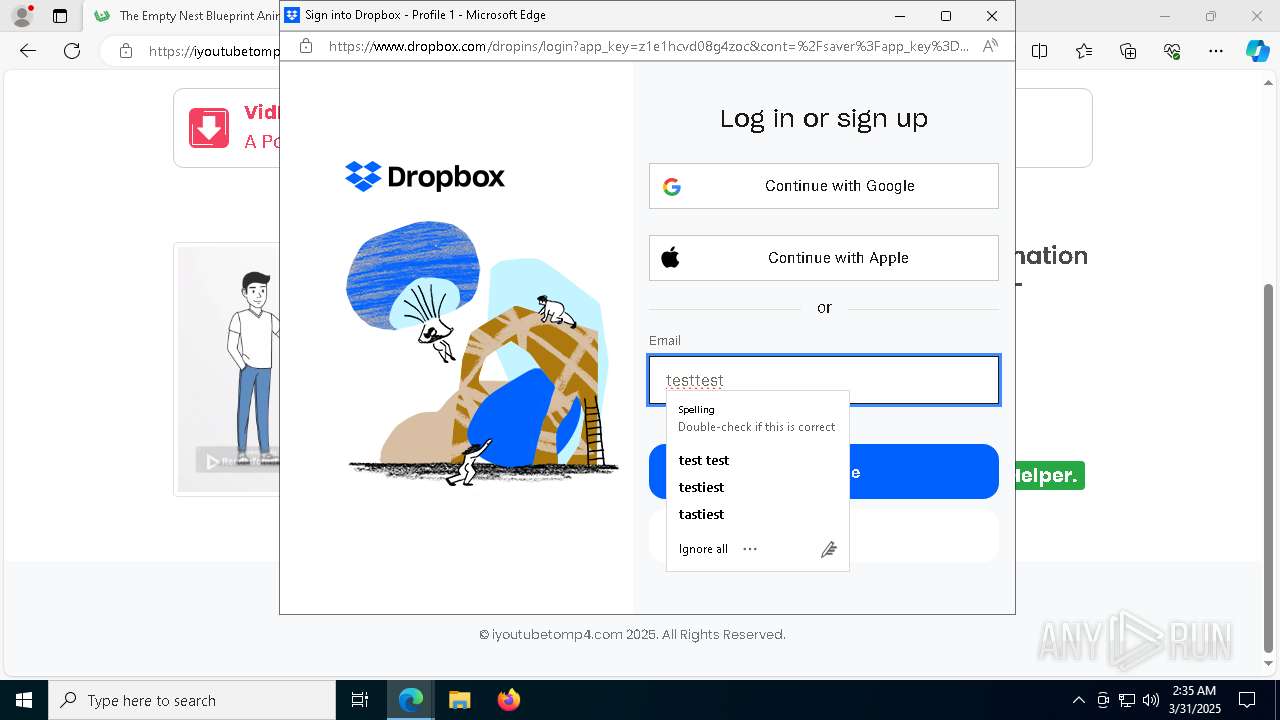Refresh the page in main Edge window
This screenshot has width=1280, height=720.
72,51
